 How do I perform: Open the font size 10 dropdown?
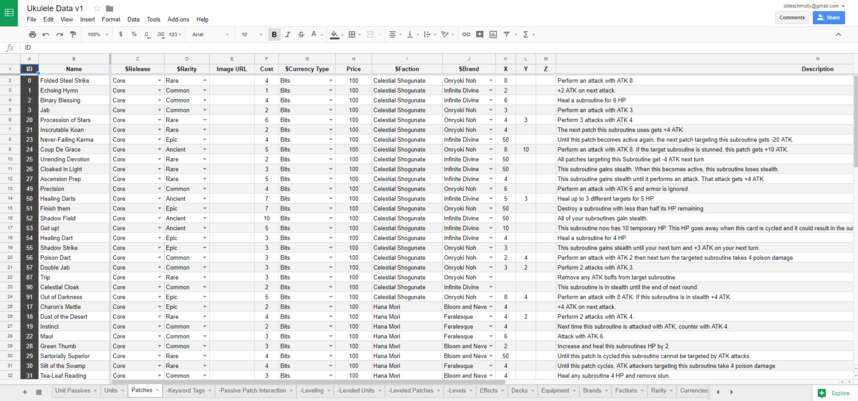point(251,34)
